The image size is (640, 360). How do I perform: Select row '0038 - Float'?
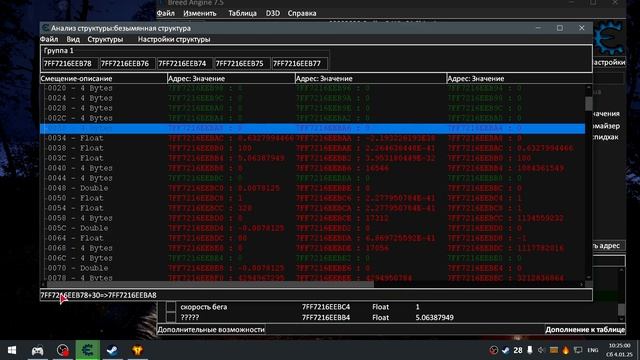click(312, 148)
